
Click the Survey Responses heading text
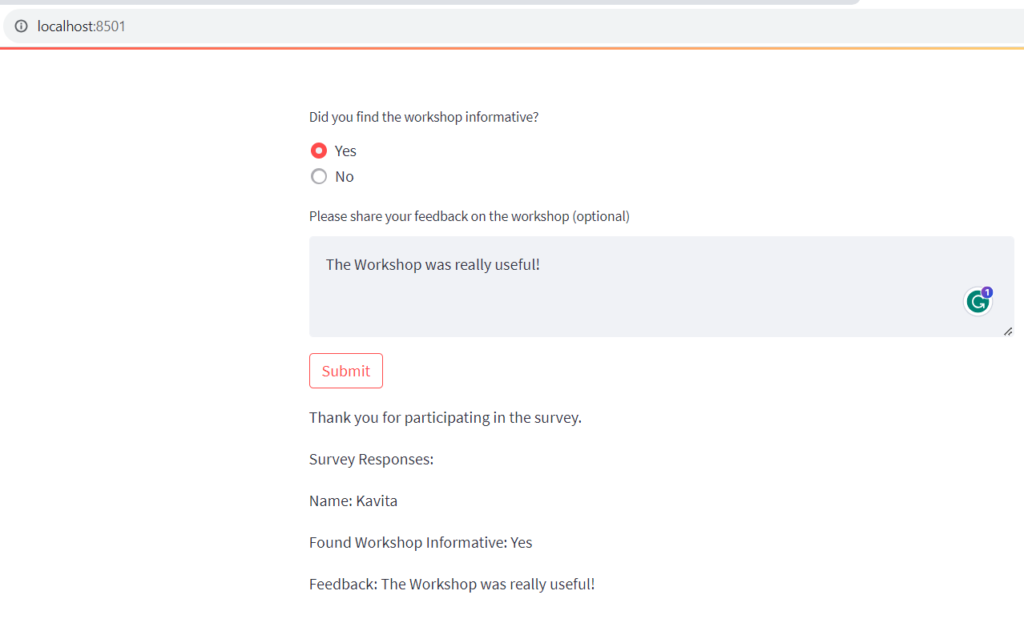coord(372,459)
